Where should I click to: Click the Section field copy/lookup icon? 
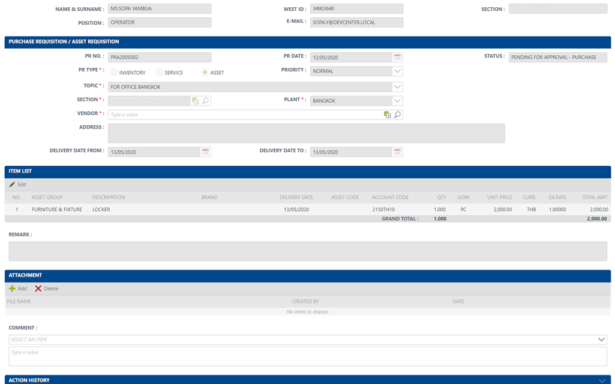click(195, 101)
